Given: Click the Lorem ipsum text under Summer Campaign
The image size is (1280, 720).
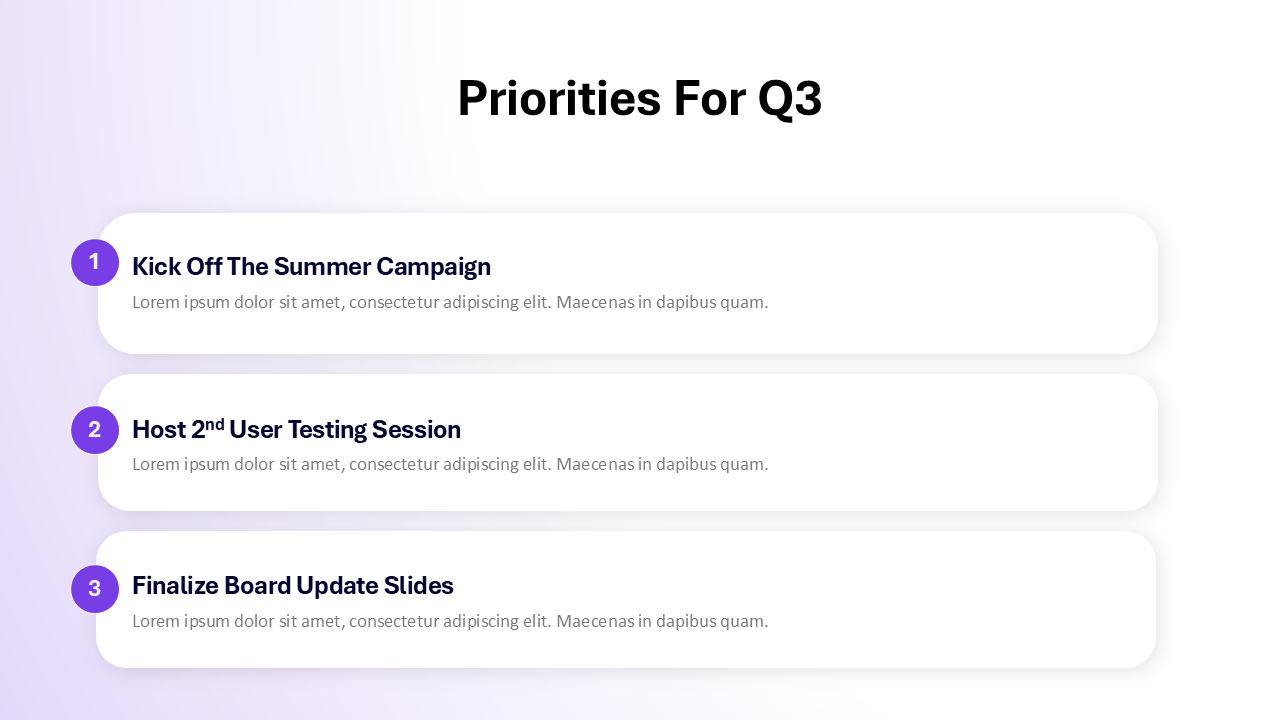Looking at the screenshot, I should point(450,302).
